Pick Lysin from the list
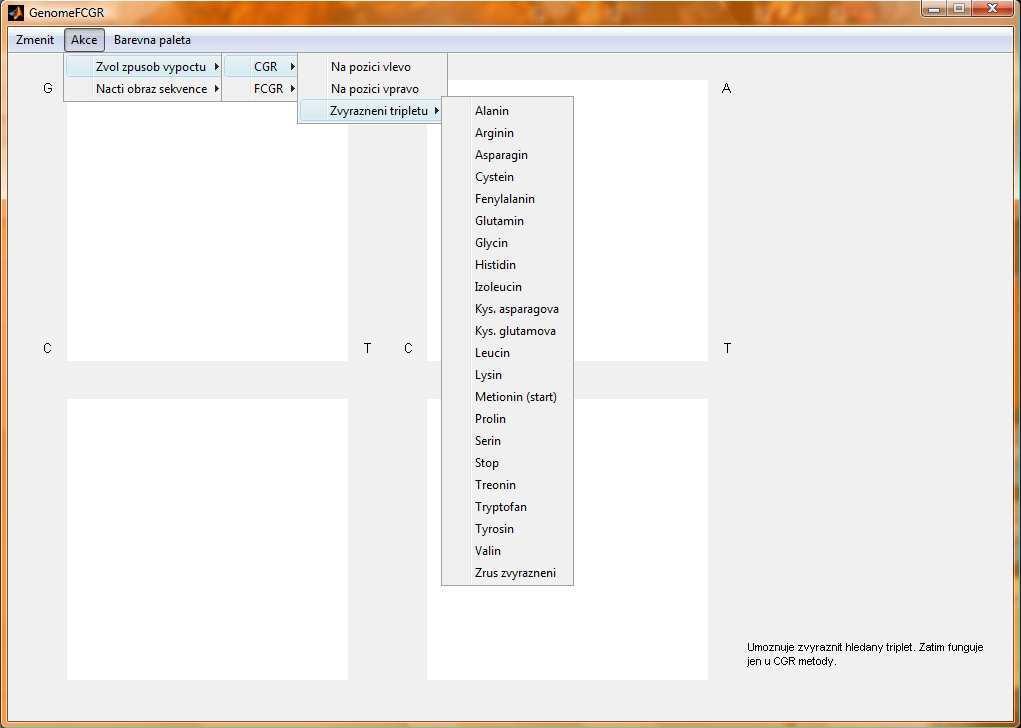Screen dimensions: 1021x728 coord(507,375)
